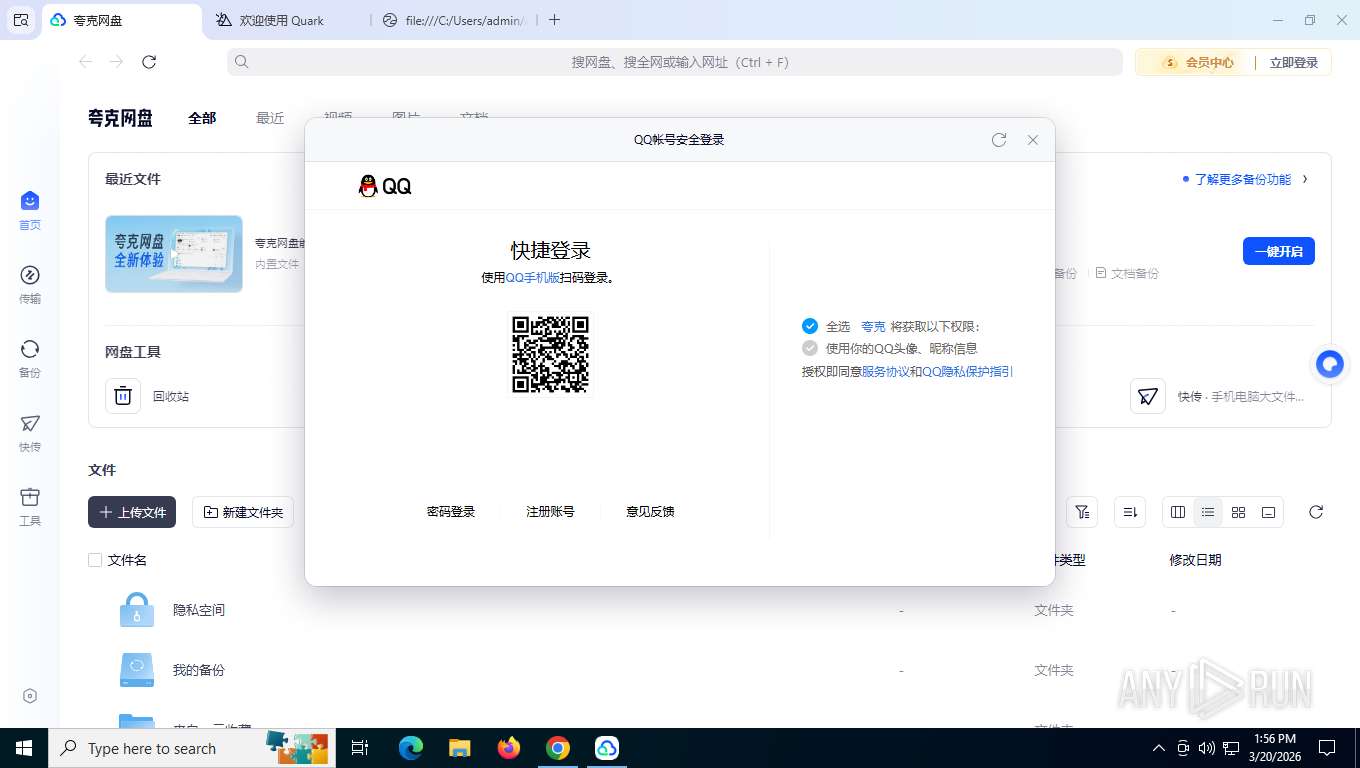The width and height of the screenshot is (1360, 768).
Task: Click 密码登录 password login
Action: coord(451,511)
